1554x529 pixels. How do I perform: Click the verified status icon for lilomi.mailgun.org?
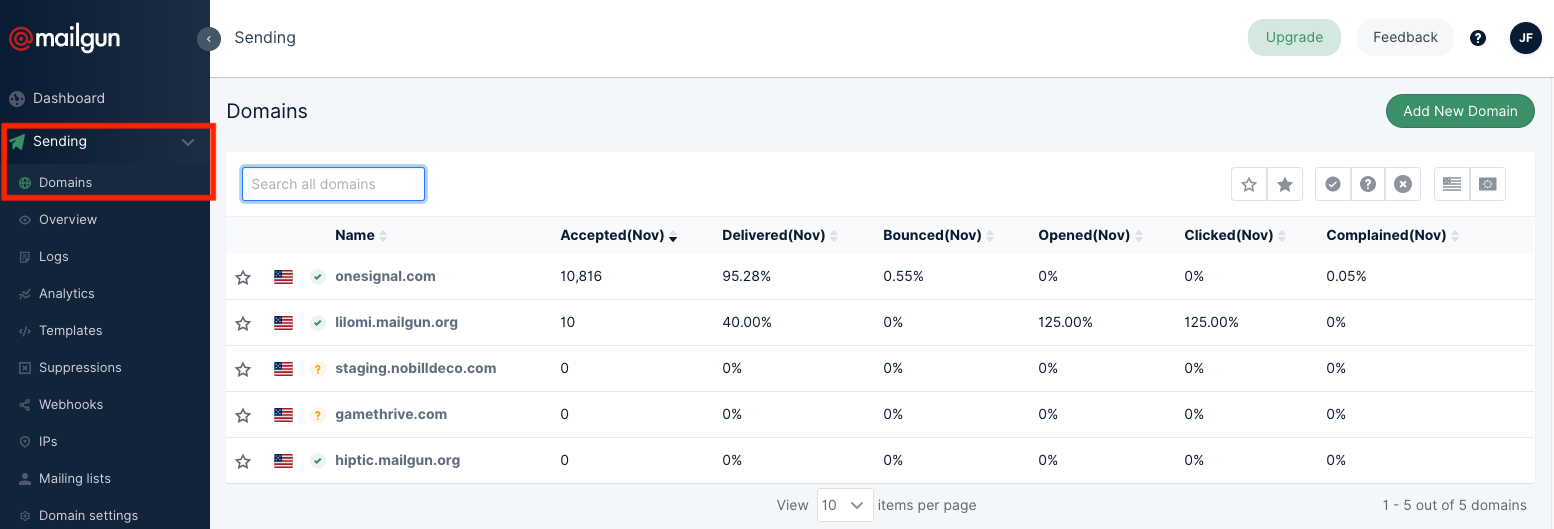click(x=318, y=323)
